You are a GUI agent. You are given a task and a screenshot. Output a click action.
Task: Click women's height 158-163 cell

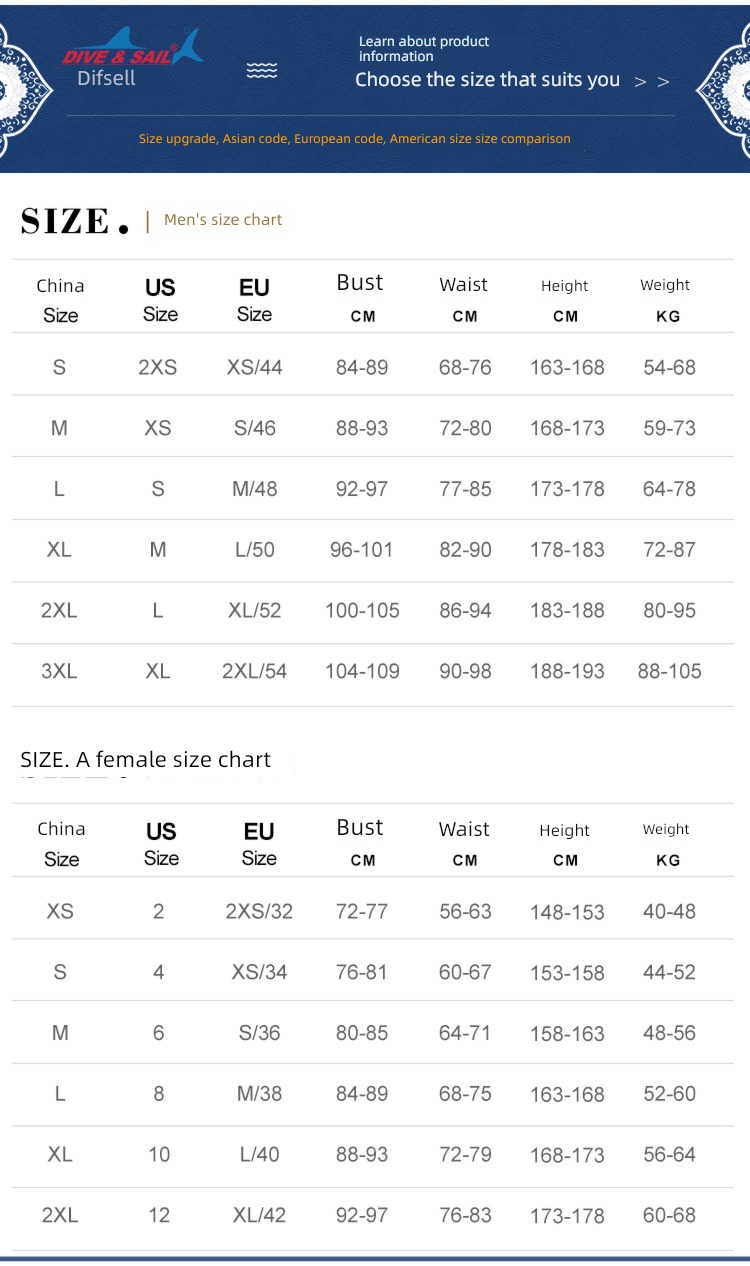tap(567, 1034)
